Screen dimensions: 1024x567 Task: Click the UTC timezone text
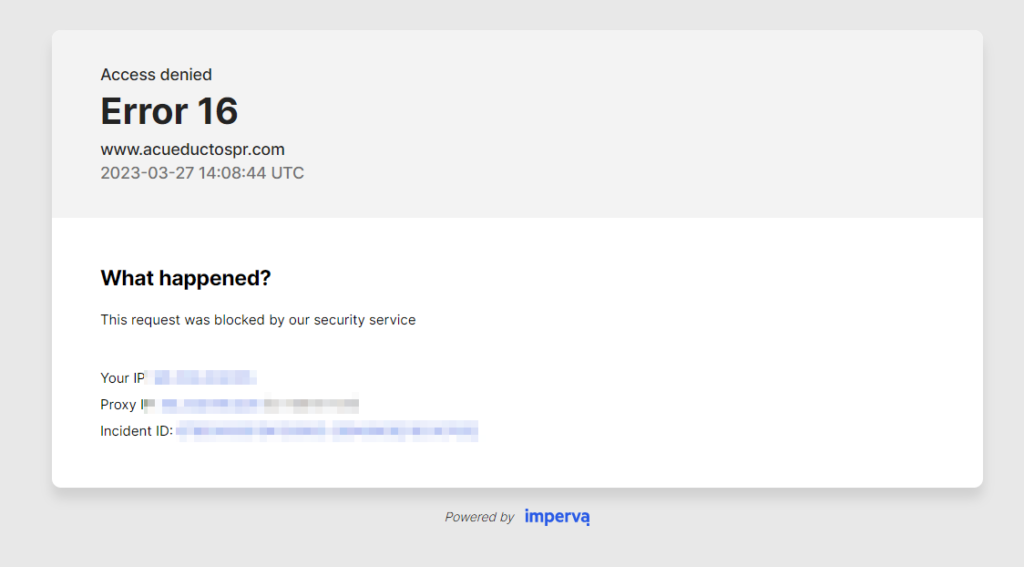pyautogui.click(x=285, y=173)
